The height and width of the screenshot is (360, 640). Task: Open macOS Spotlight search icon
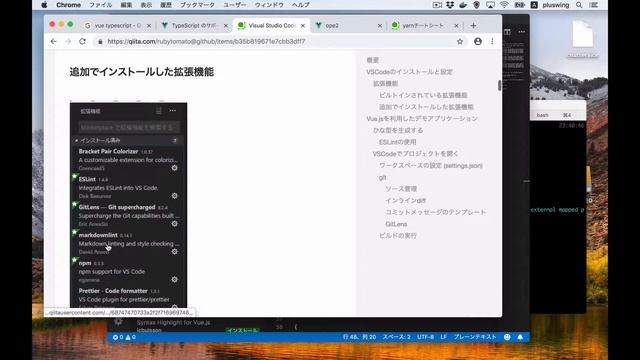coord(579,5)
